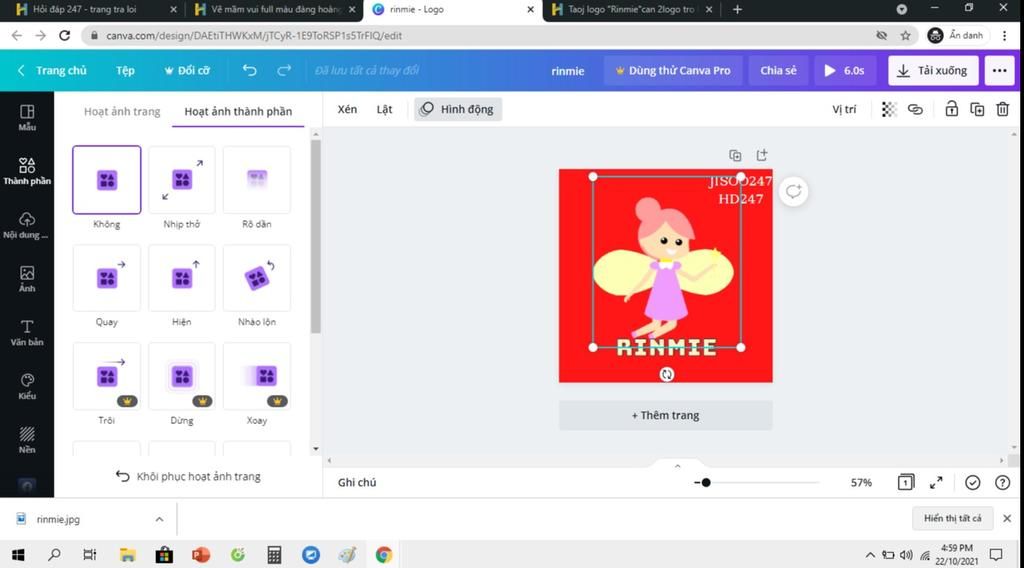
Task: Click + Thêm trang to add a page
Action: (x=665, y=415)
